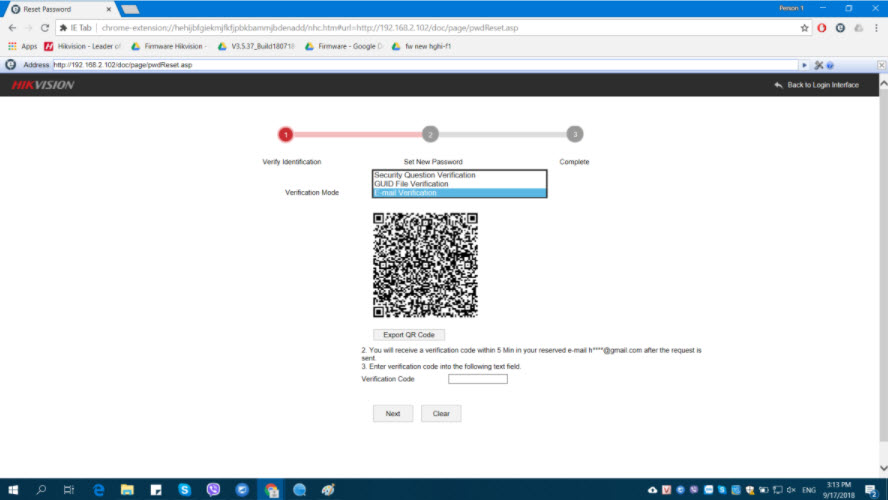The height and width of the screenshot is (500, 888).
Task: Click the Opera extension icon in toolbar
Action: pos(822,28)
